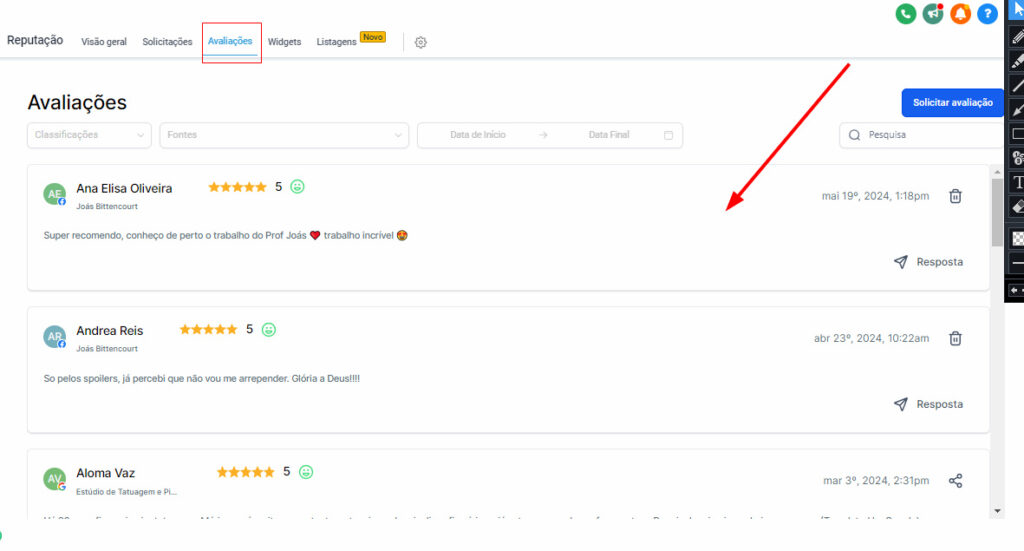The image size is (1024, 551).
Task: Click the Data de Início date field
Action: point(477,135)
